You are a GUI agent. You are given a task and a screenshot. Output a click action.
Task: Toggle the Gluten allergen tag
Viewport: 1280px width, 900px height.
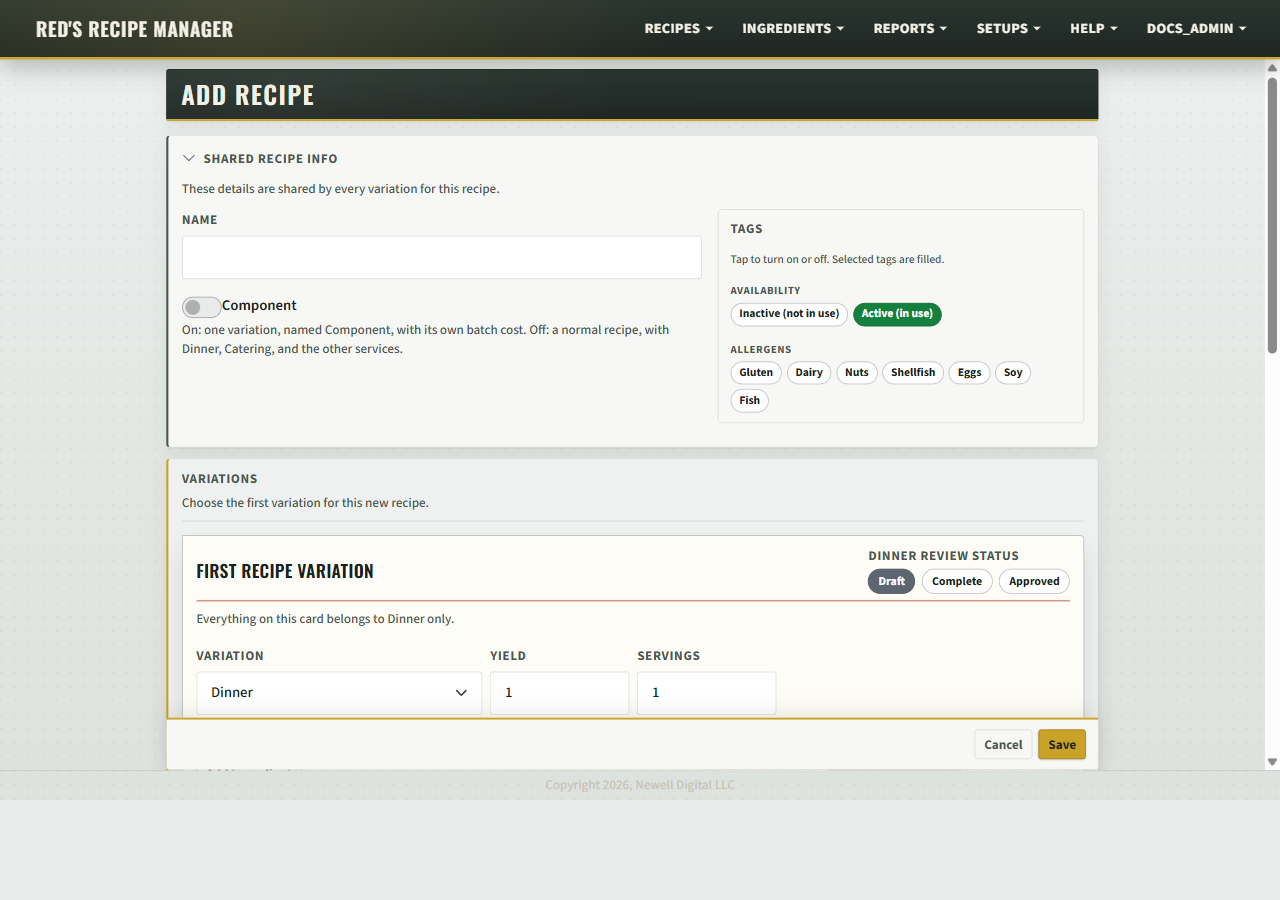(x=756, y=373)
